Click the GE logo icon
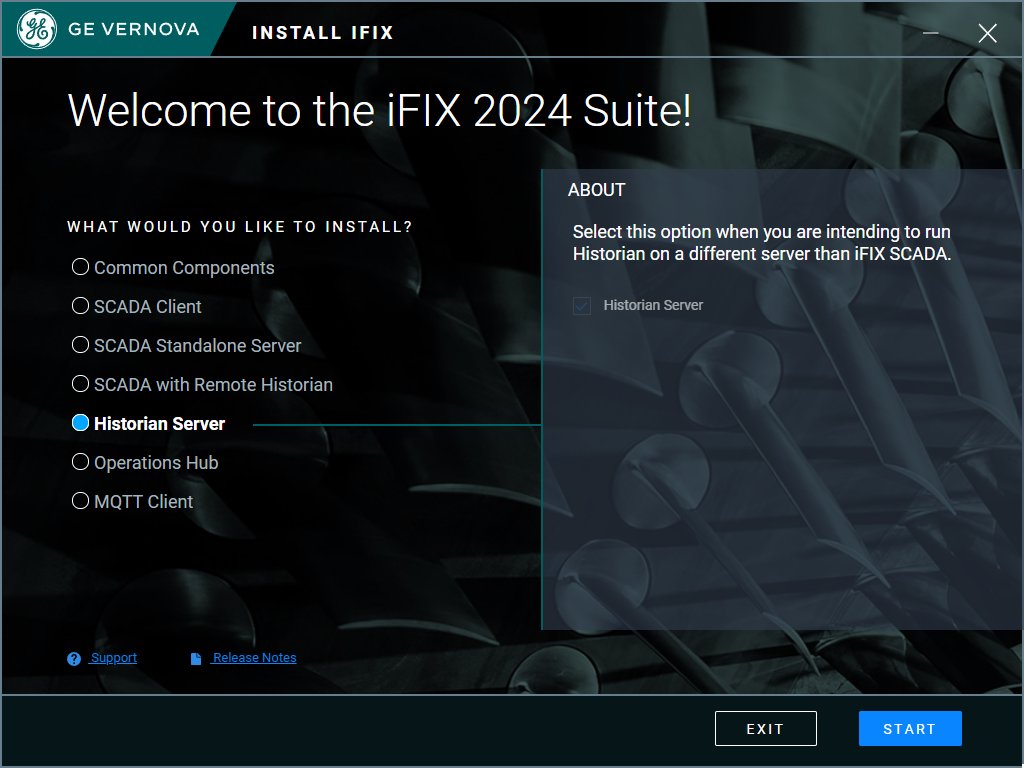The image size is (1024, 768). click(x=37, y=29)
